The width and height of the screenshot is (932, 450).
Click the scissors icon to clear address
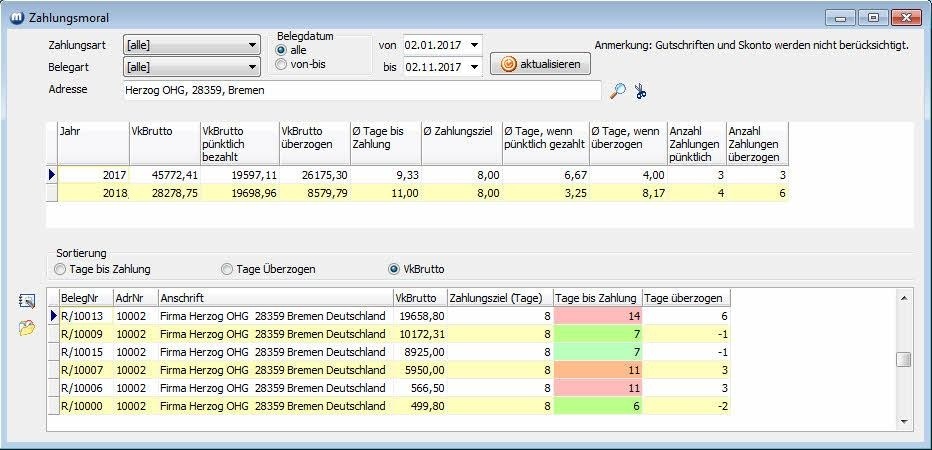641,91
